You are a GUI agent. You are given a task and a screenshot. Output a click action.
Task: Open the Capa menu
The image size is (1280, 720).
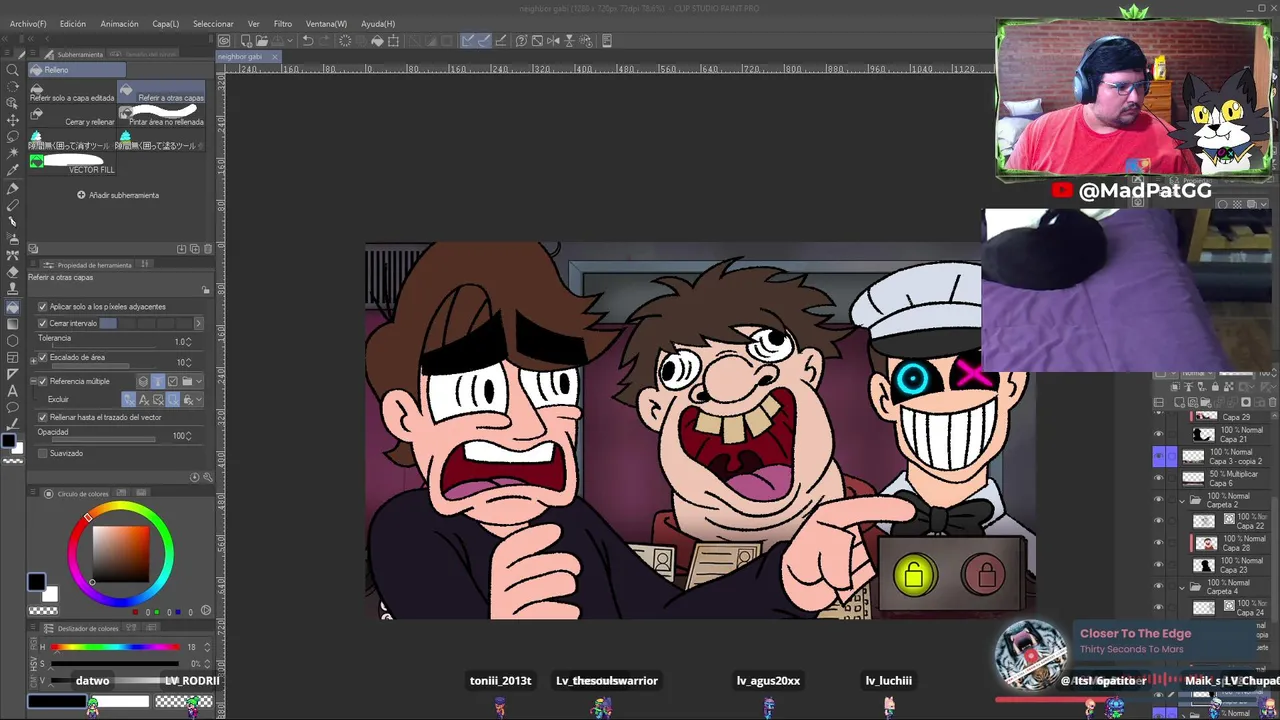pos(166,23)
